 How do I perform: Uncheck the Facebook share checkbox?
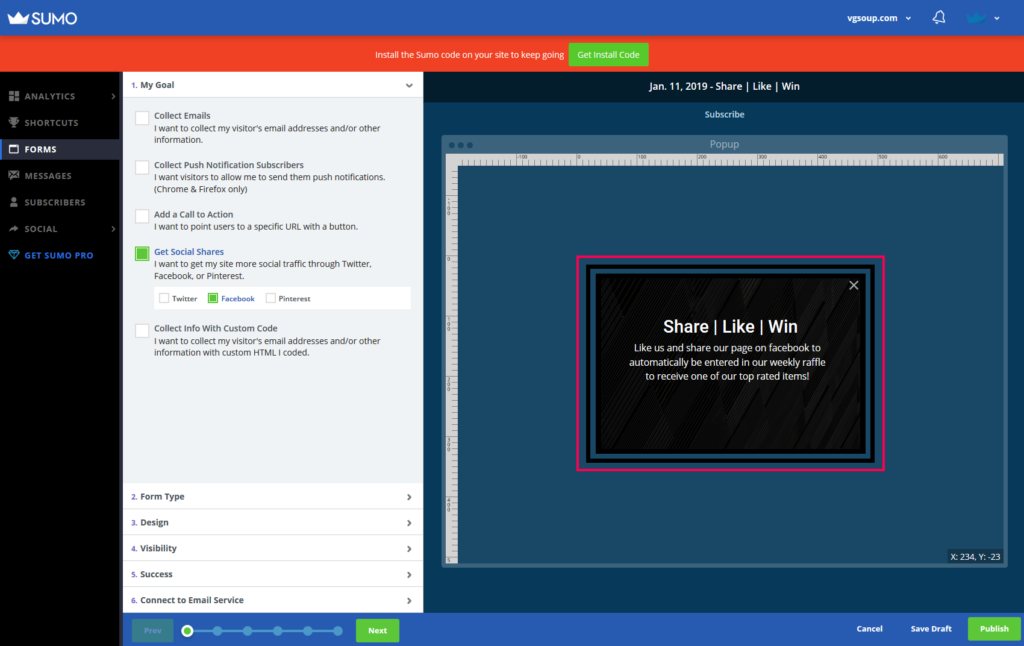pyautogui.click(x=213, y=298)
